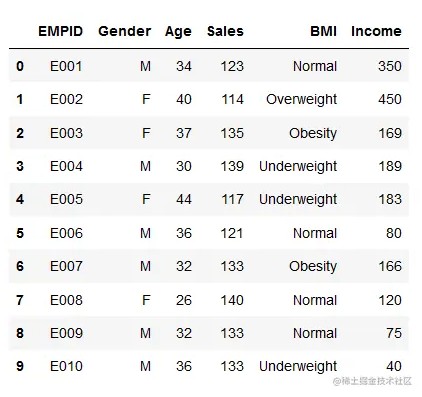Click the Age column header
The width and height of the screenshot is (422, 397).
coord(178,32)
